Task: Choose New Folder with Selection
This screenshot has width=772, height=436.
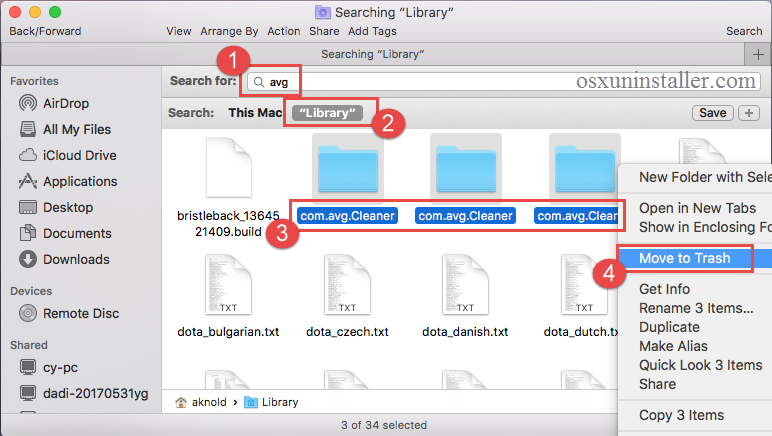Action: click(695, 177)
